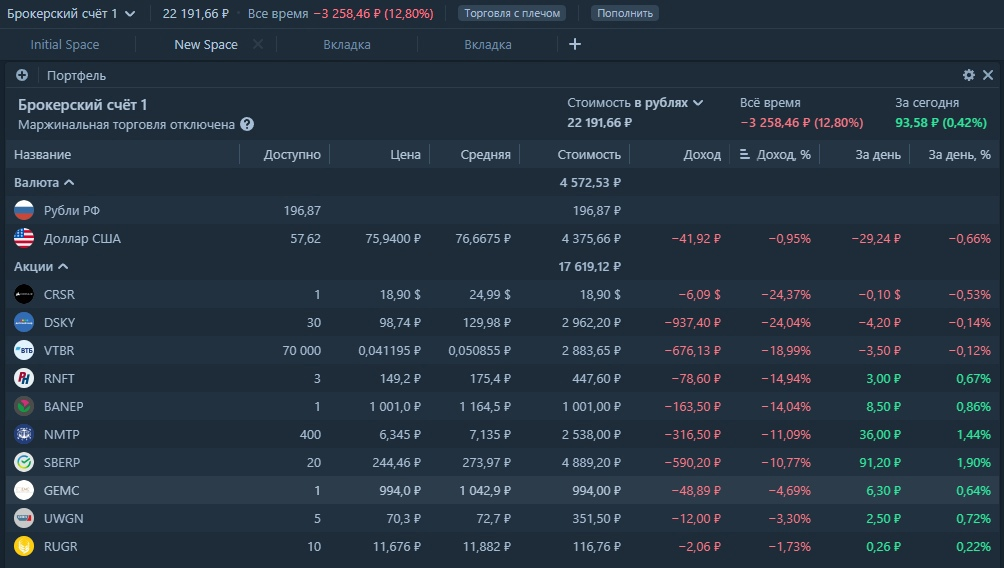Click the sort icon in Доход, % header
The height and width of the screenshot is (568, 1004).
click(x=744, y=154)
